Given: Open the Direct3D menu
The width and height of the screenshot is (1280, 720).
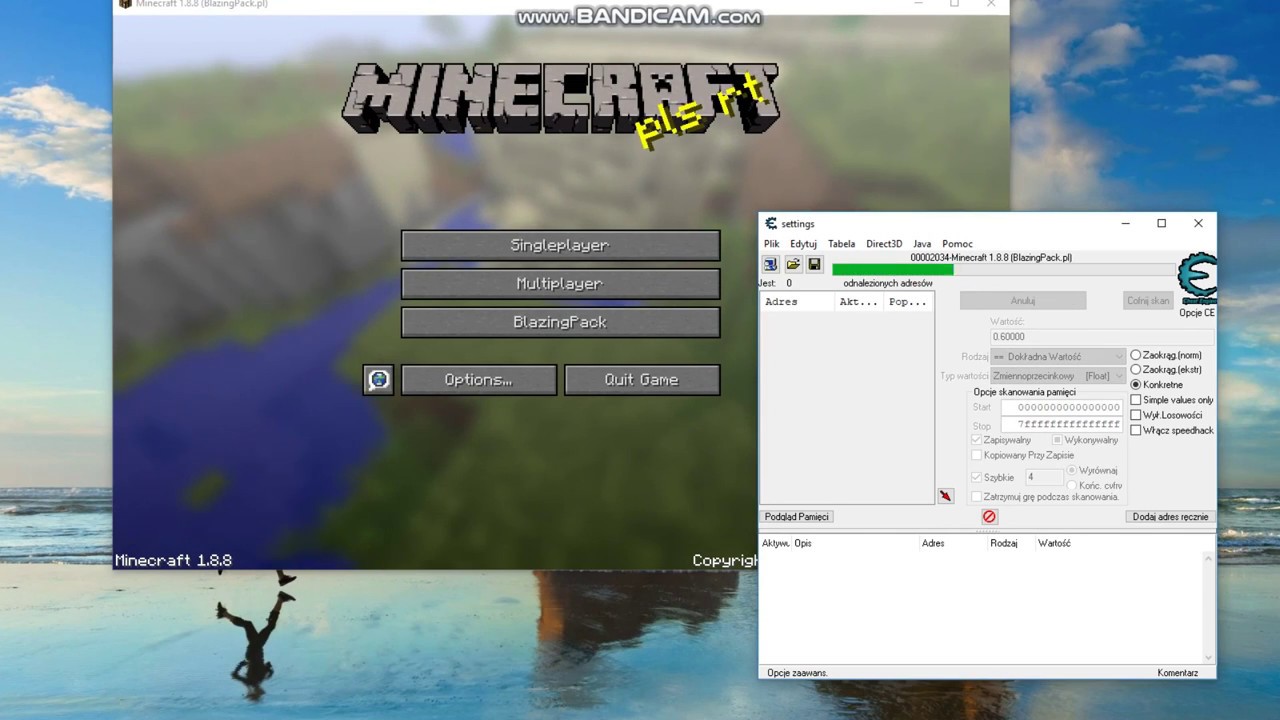Looking at the screenshot, I should 884,244.
